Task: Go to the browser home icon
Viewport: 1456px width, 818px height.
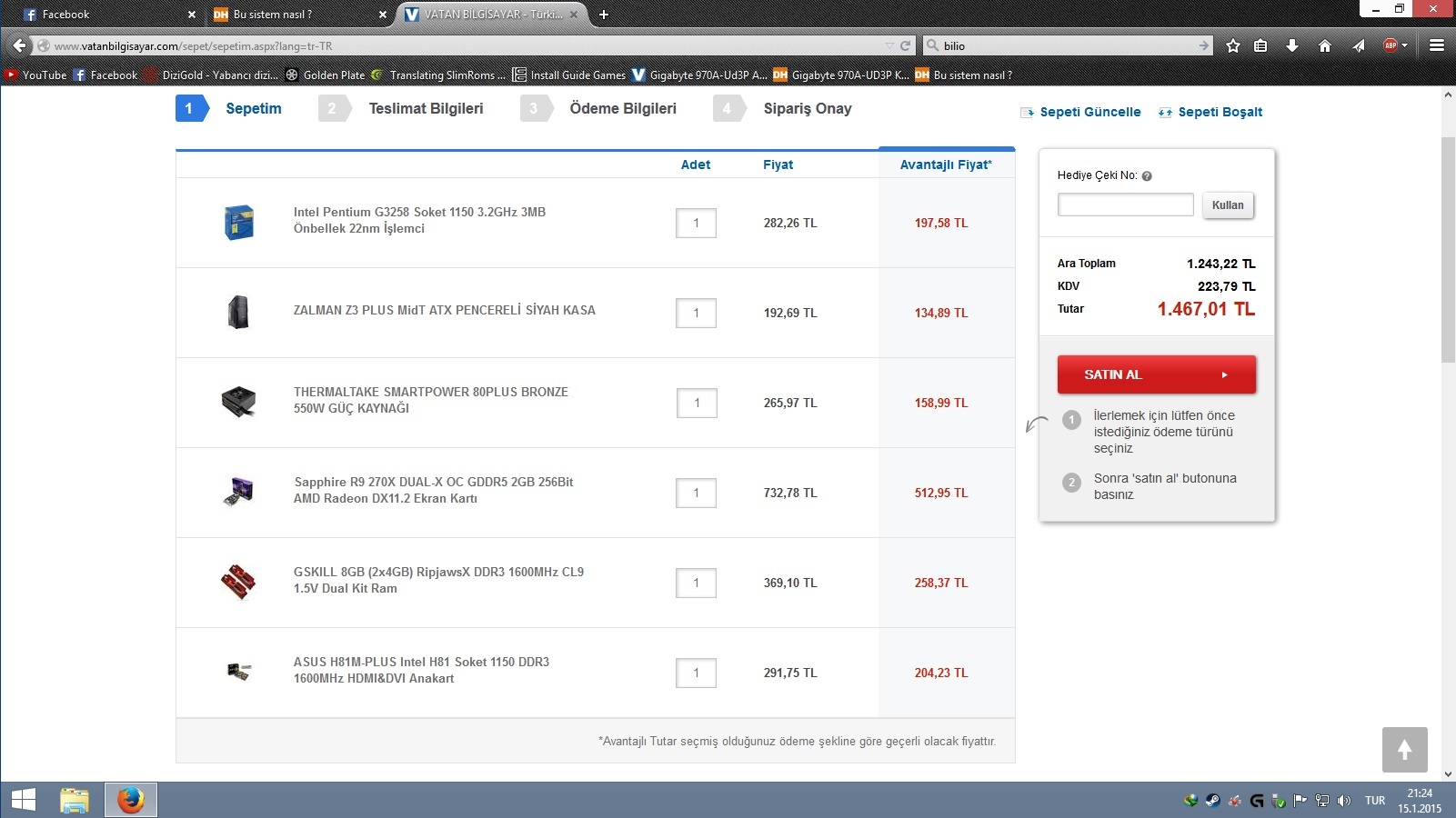Action: 1325,45
